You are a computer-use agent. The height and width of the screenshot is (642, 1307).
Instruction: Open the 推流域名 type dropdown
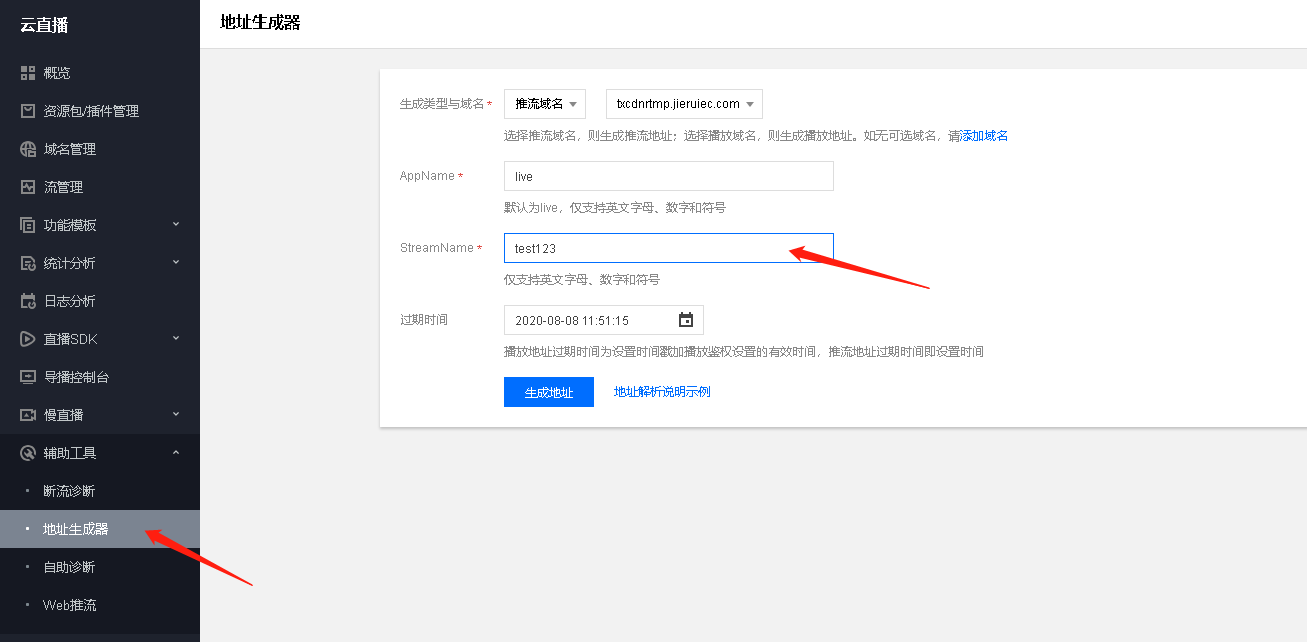pyautogui.click(x=545, y=104)
